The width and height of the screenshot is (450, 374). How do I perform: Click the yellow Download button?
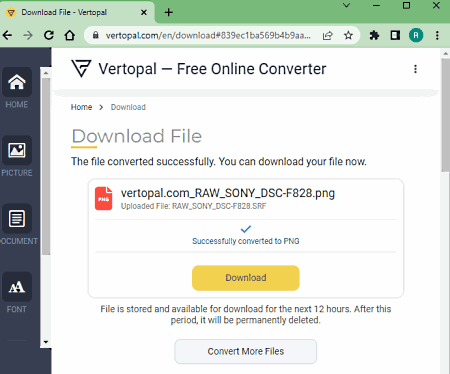246,278
